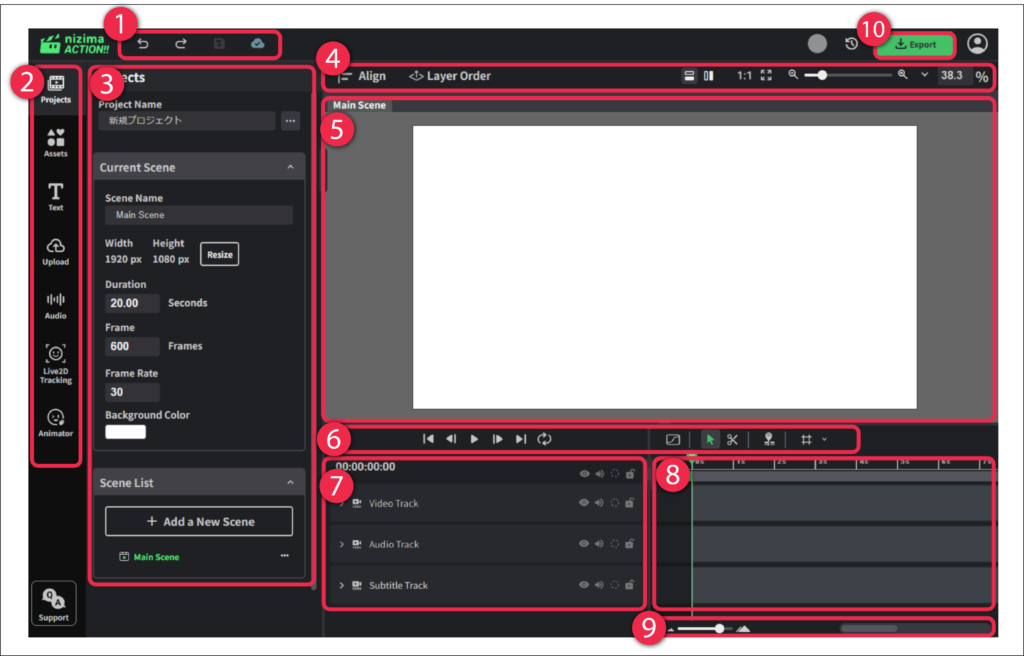Click the cloud save status icon
1024x656 pixels.
pos(258,44)
